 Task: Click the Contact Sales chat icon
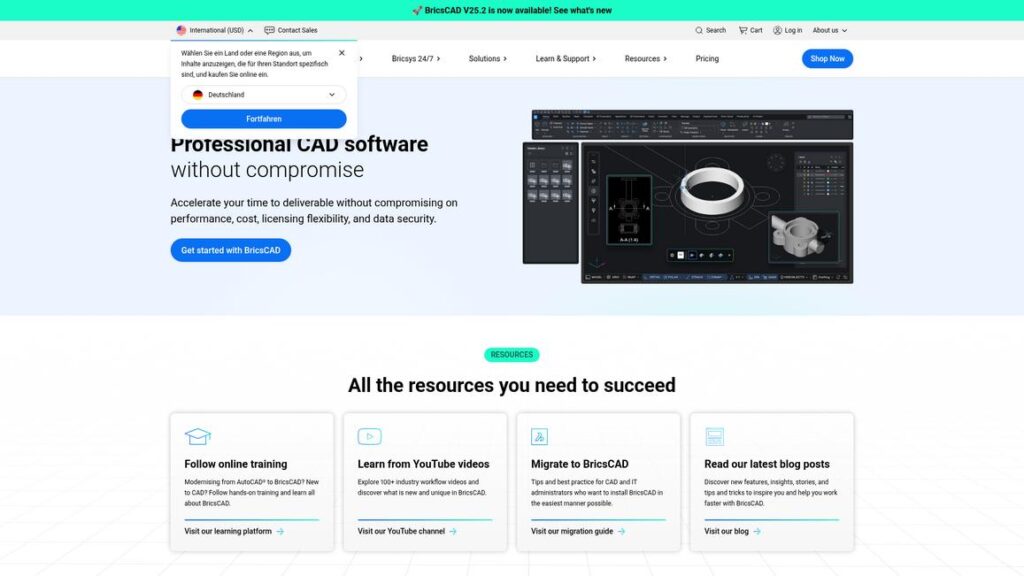(x=269, y=30)
